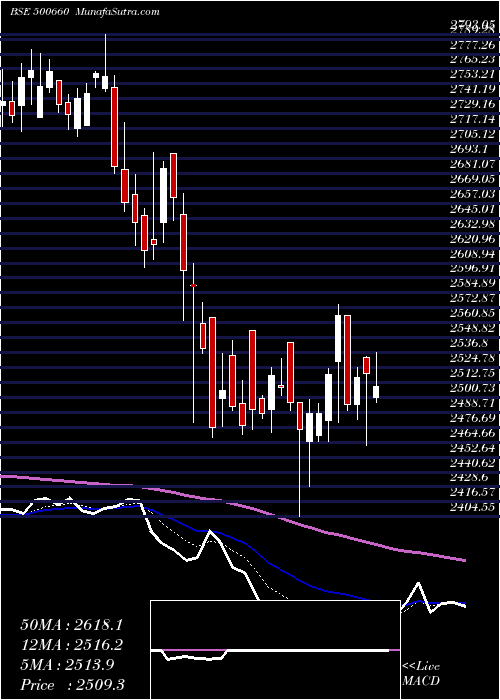
Task: Select the 2548.82 price axis label
Action: click(x=473, y=329)
